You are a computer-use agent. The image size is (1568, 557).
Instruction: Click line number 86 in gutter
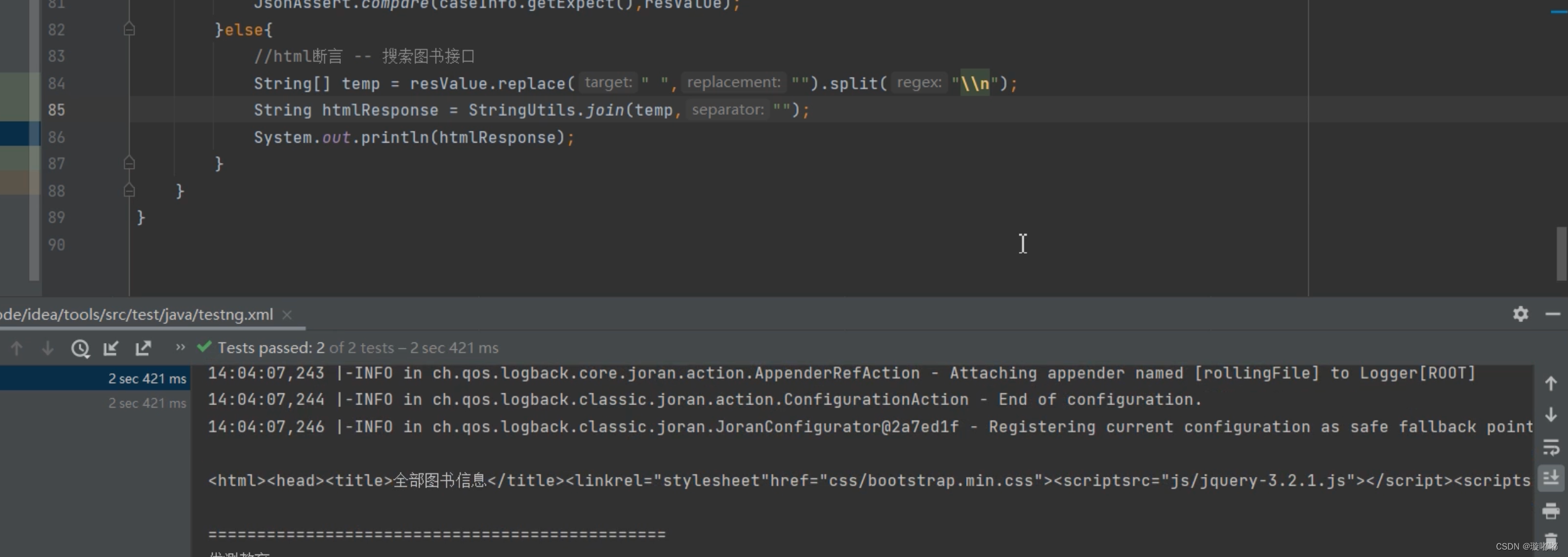(56, 137)
